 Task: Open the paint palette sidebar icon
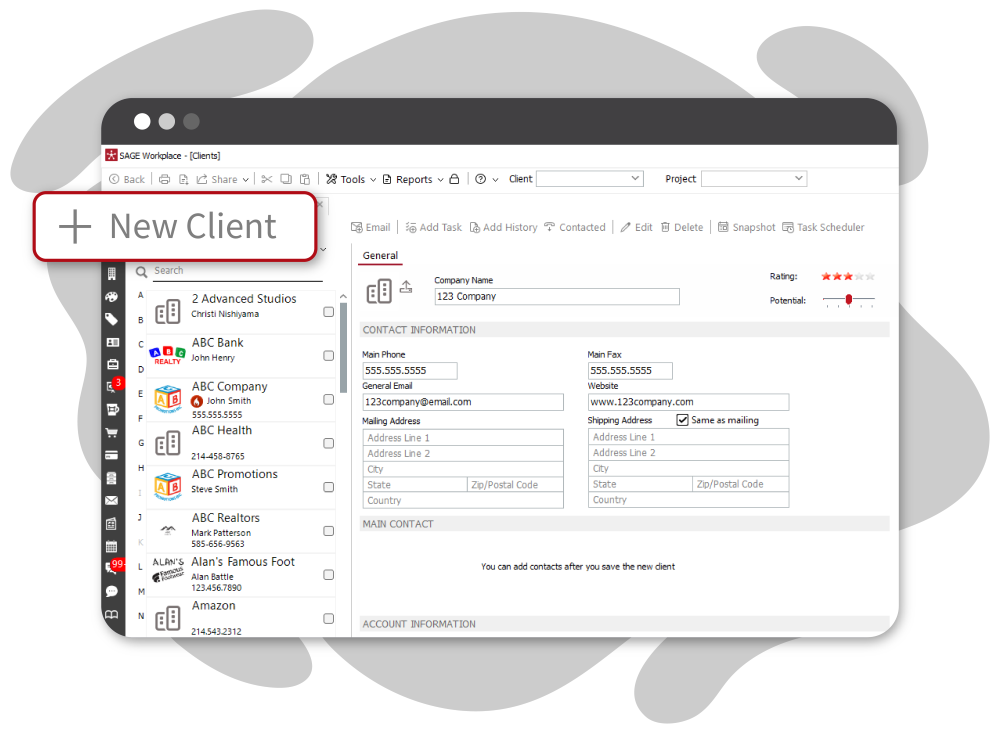tap(112, 297)
